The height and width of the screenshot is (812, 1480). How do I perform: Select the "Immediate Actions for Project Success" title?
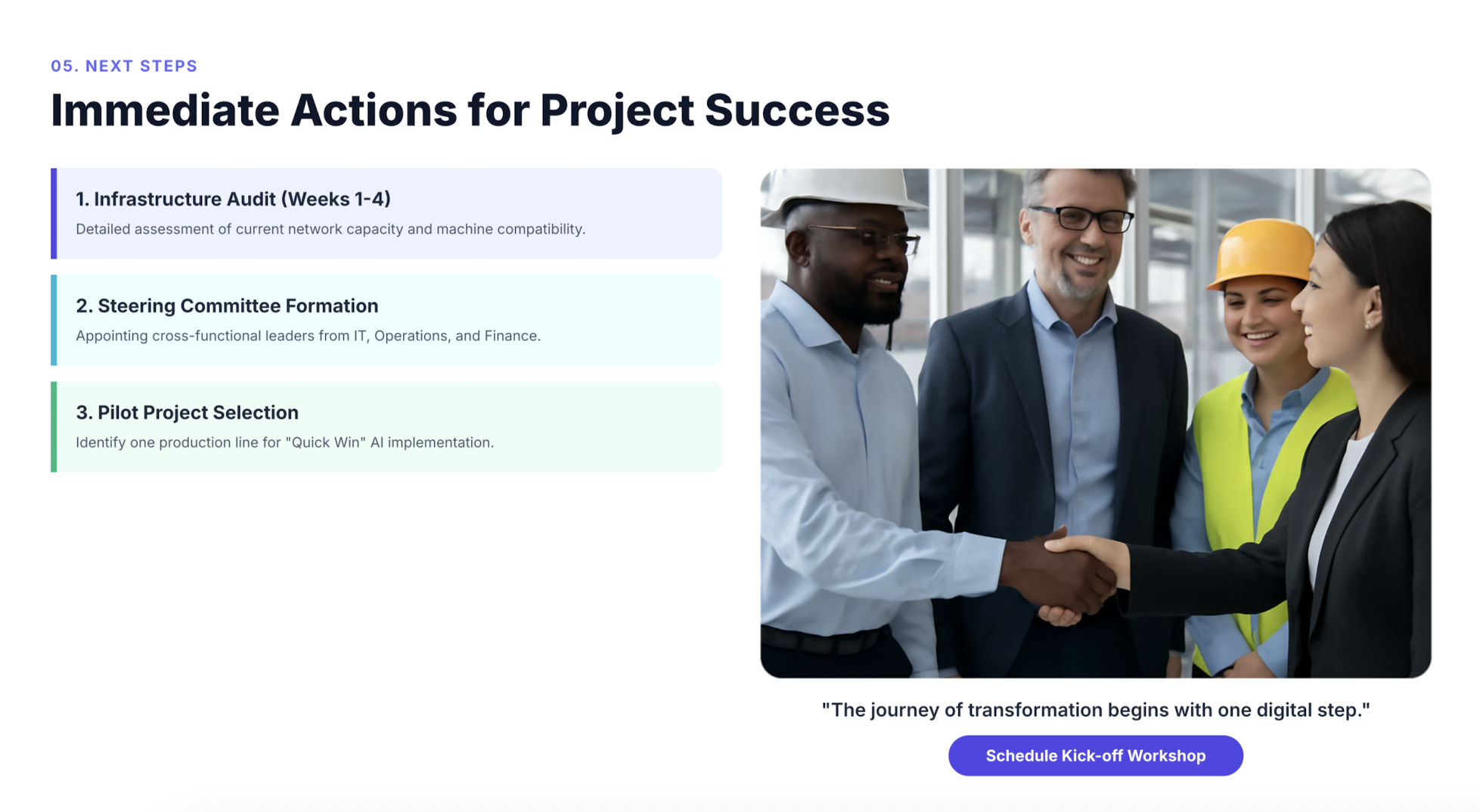click(x=470, y=110)
